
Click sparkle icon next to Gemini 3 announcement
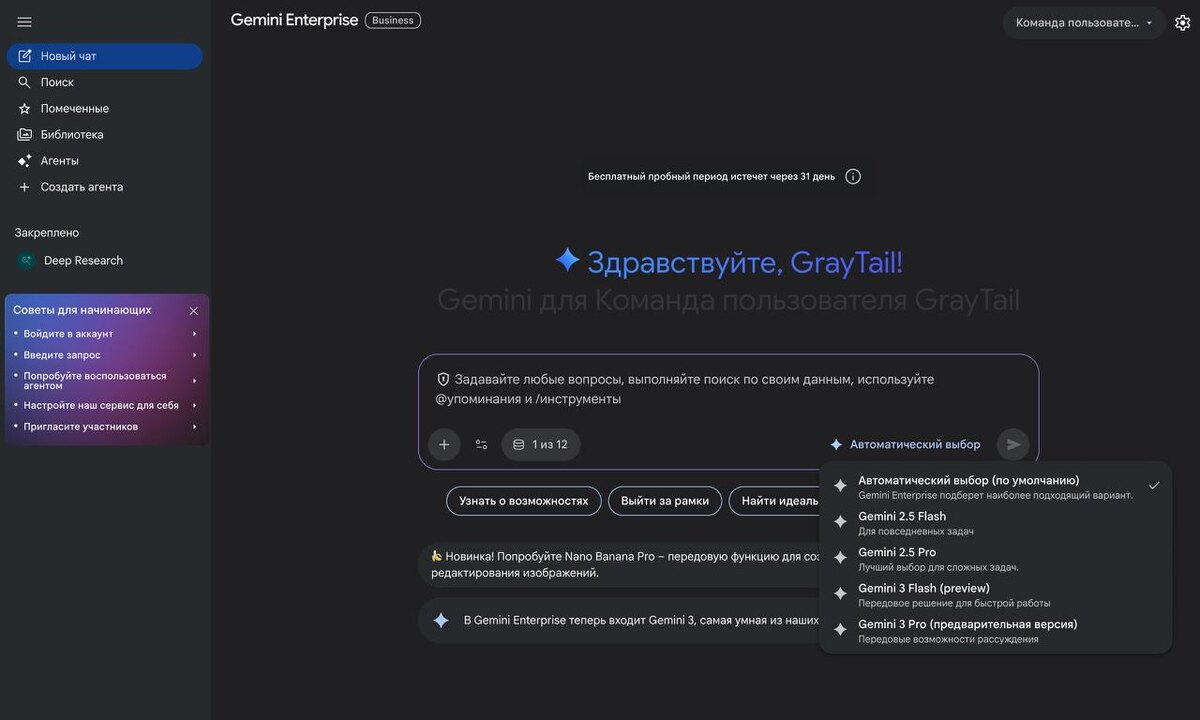coord(440,620)
